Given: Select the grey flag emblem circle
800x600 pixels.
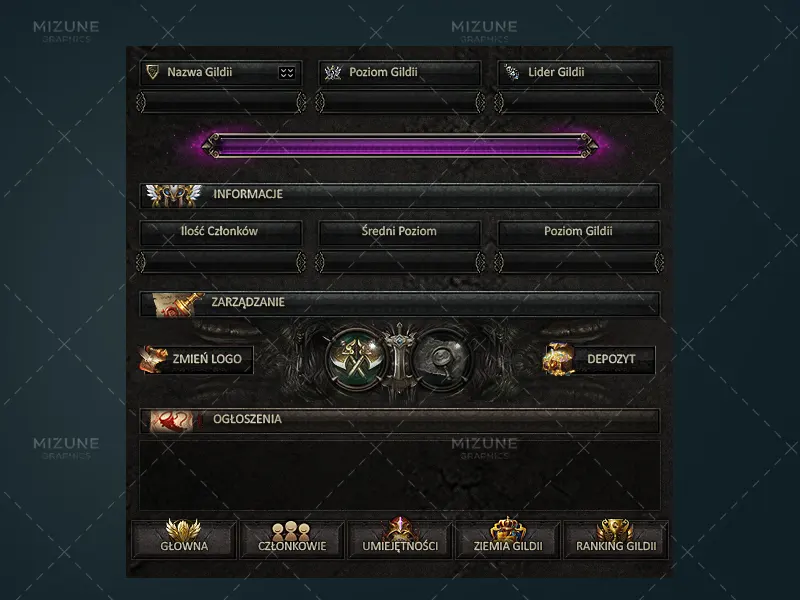Looking at the screenshot, I should point(441,359).
